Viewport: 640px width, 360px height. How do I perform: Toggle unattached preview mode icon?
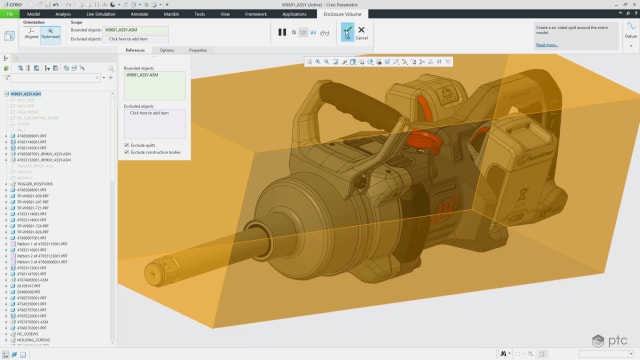(x=313, y=32)
